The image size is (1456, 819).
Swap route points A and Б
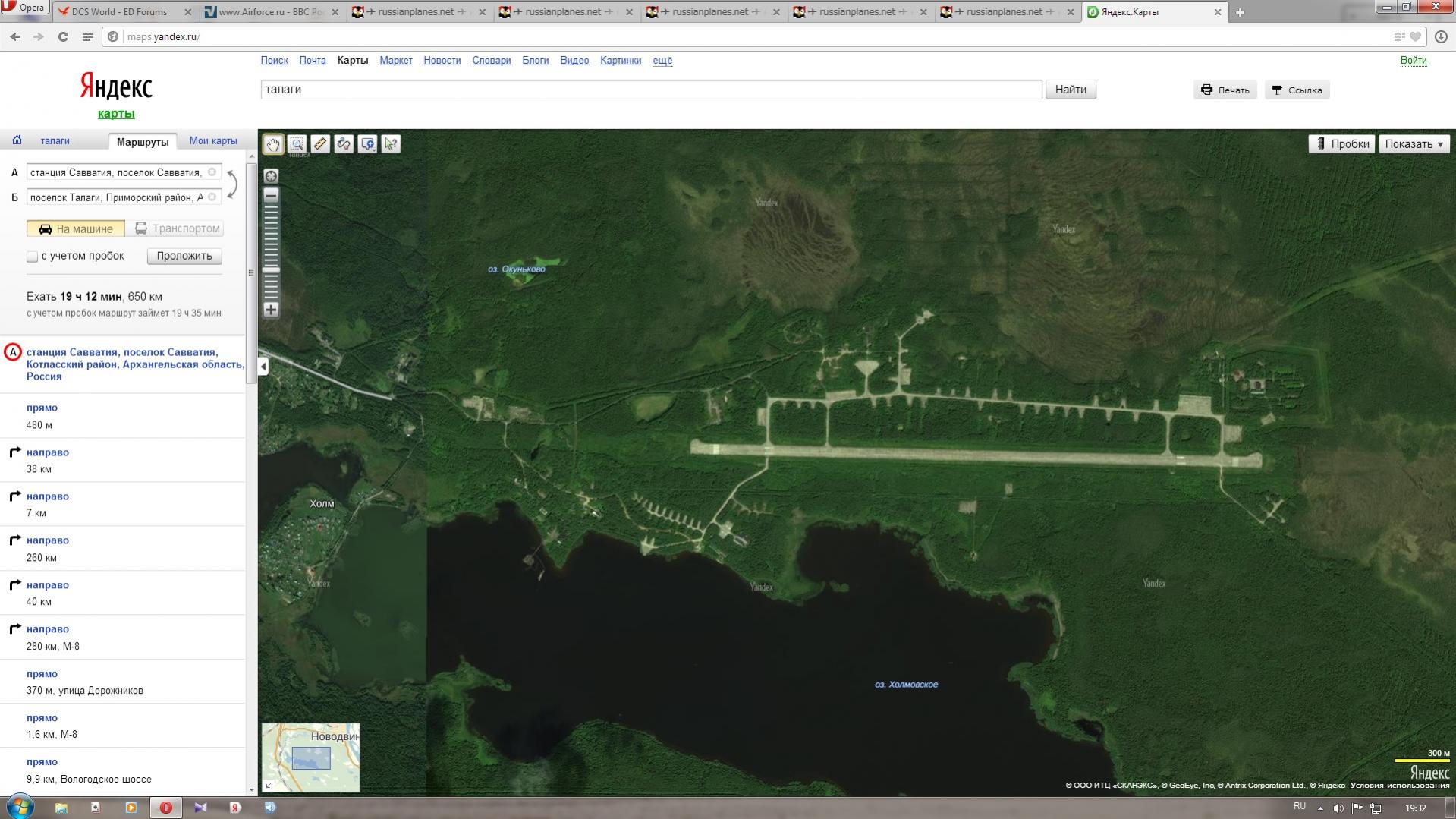pyautogui.click(x=233, y=184)
